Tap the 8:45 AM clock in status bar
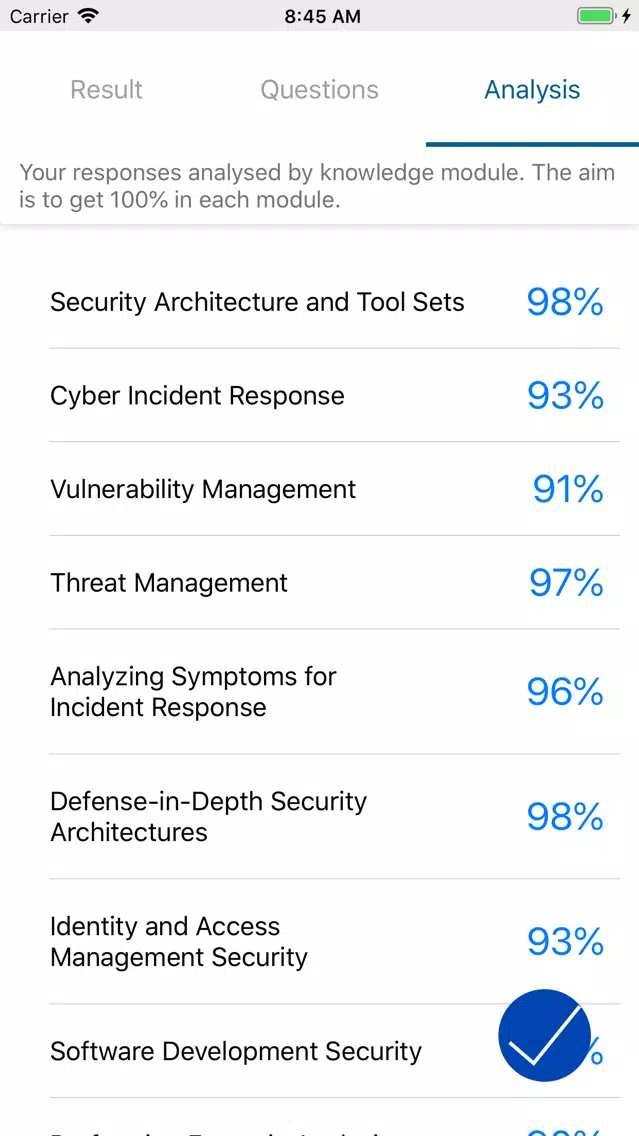The image size is (639, 1136). (322, 17)
